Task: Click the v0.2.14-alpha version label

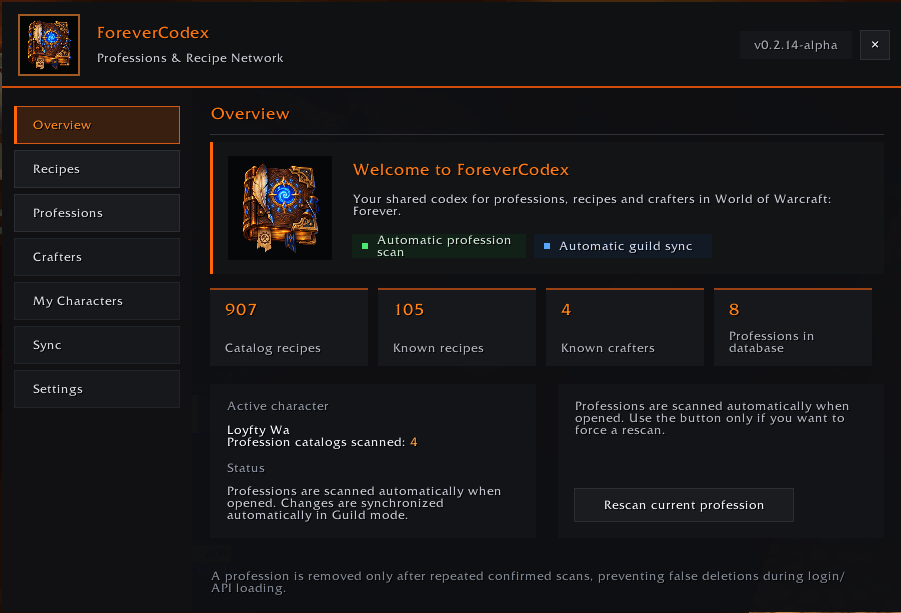Action: 796,45
